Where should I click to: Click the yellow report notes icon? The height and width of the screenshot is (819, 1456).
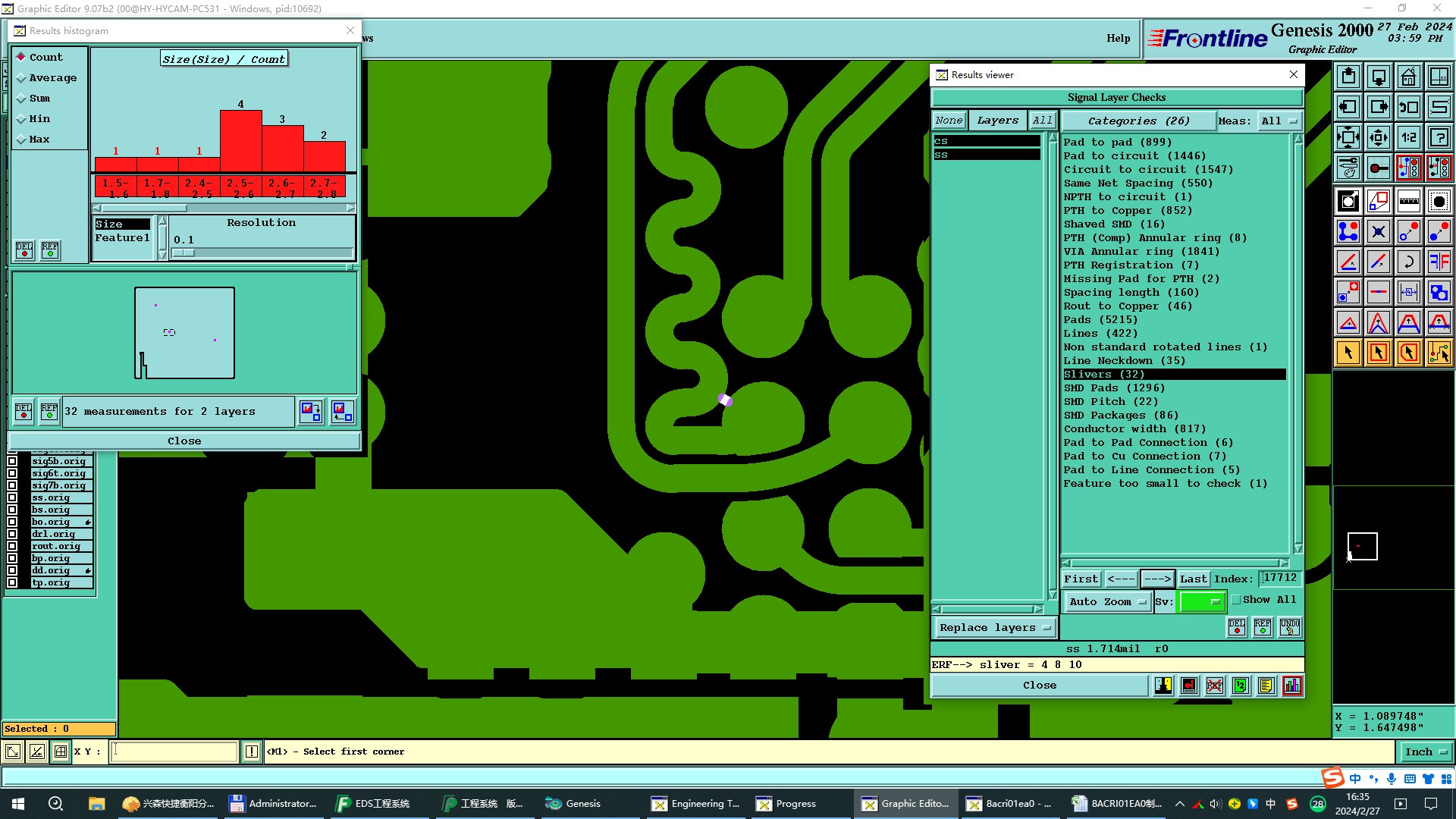coord(1266,686)
